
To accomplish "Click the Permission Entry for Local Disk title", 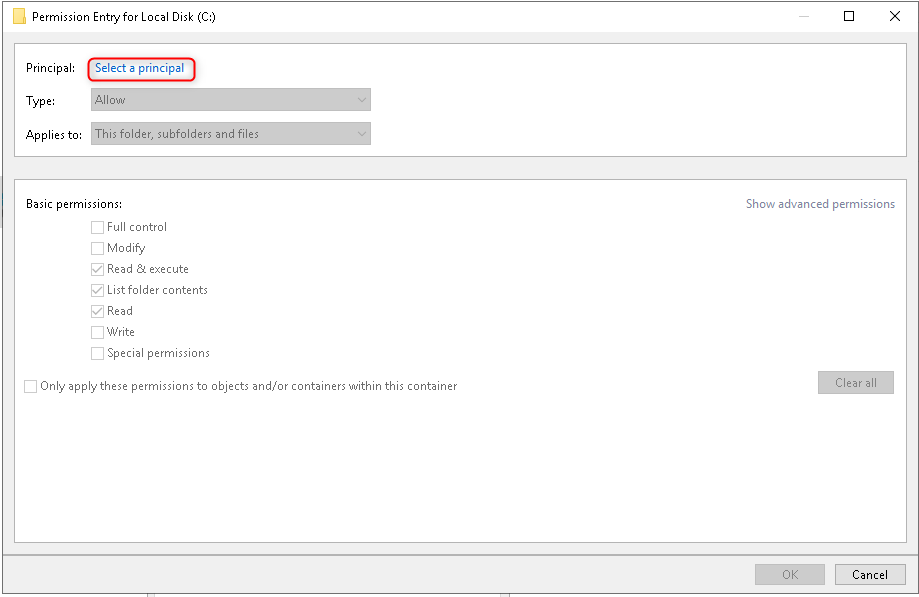I will [124, 16].
